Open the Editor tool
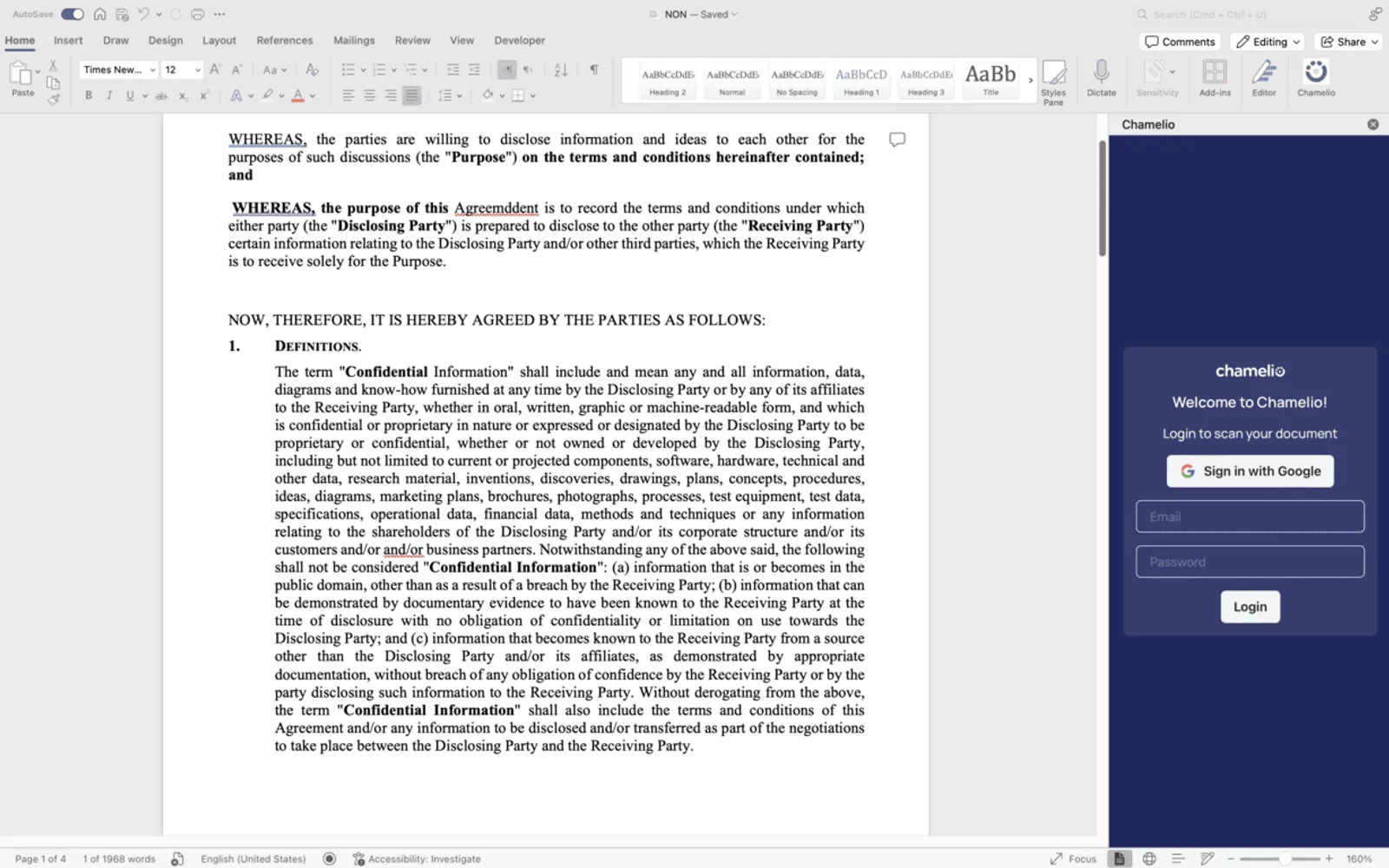The height and width of the screenshot is (868, 1389). (1264, 77)
